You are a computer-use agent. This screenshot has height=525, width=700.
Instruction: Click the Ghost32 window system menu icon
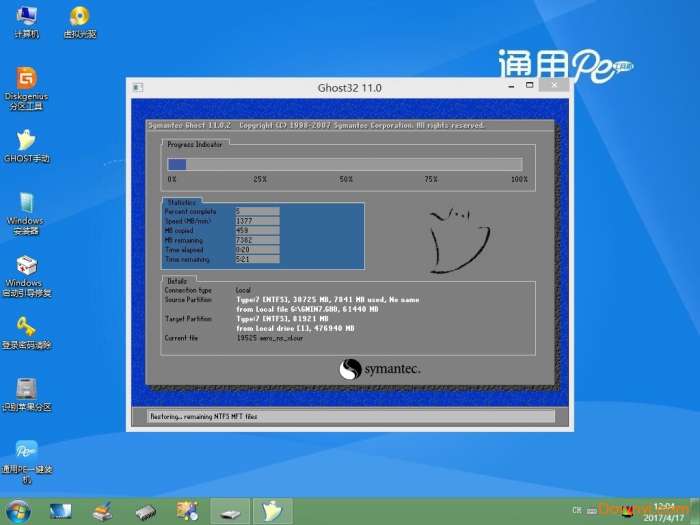pyautogui.click(x=138, y=88)
